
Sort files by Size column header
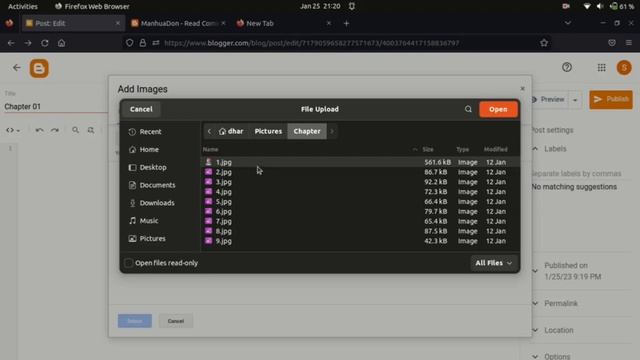428,149
